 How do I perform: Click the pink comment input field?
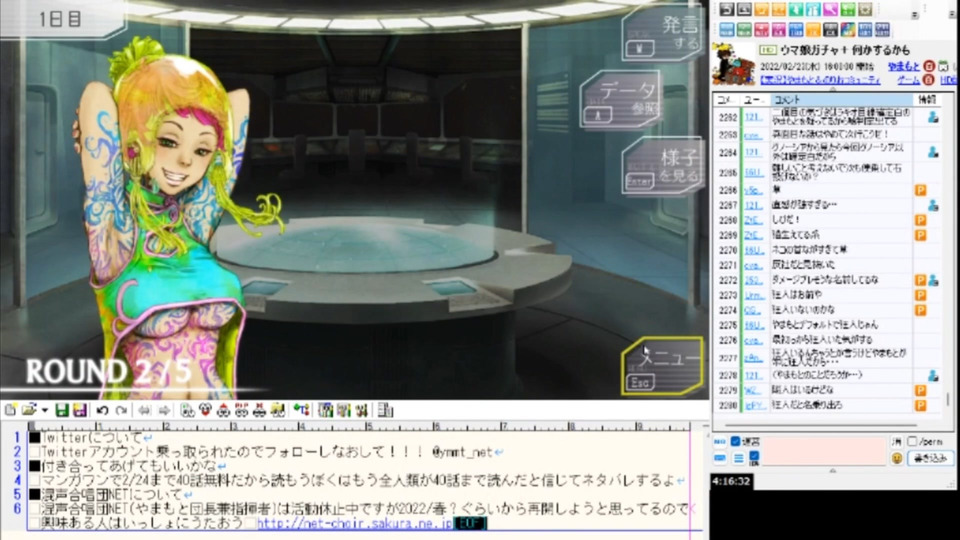click(824, 451)
